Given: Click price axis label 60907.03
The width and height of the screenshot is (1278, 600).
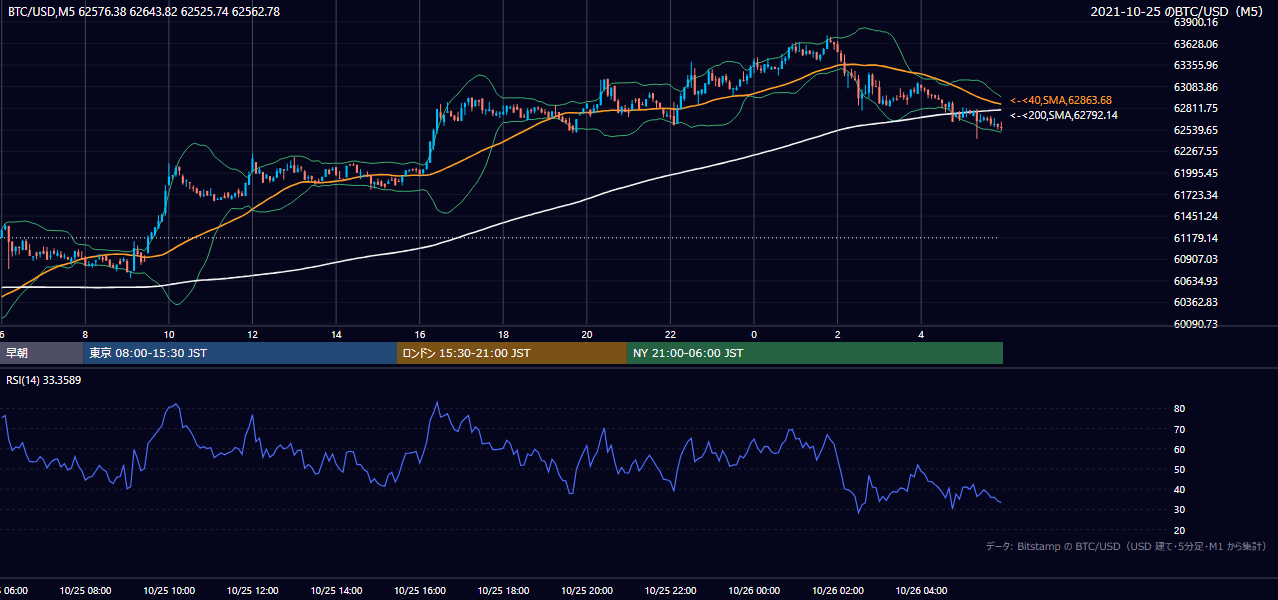Looking at the screenshot, I should [x=1196, y=259].
